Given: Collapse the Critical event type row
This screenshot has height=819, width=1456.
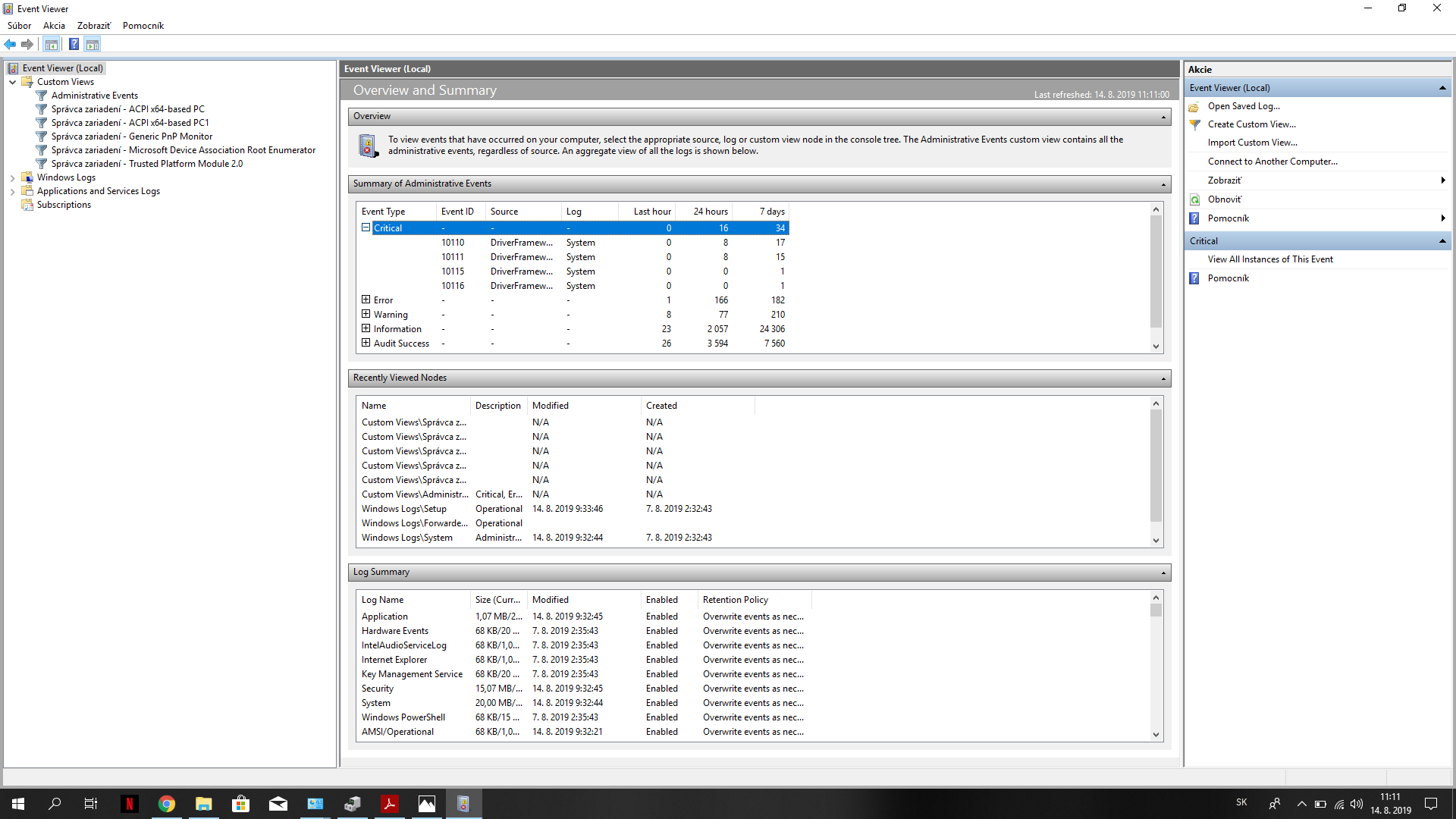Looking at the screenshot, I should point(366,227).
